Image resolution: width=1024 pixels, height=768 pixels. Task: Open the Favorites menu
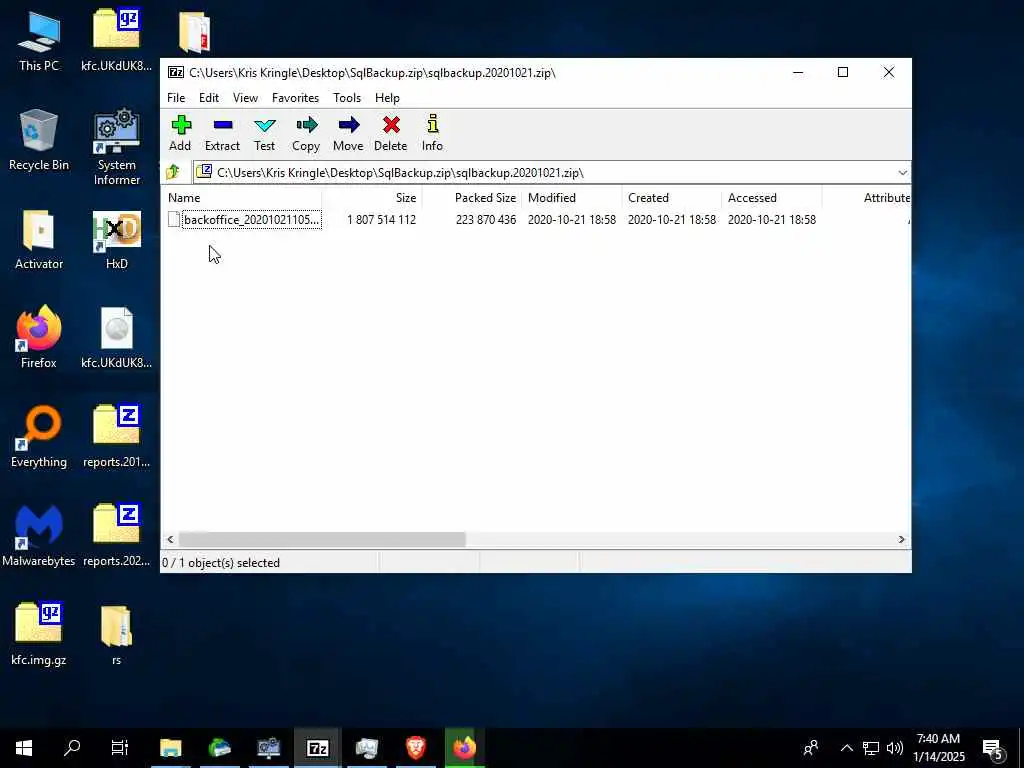tap(295, 97)
